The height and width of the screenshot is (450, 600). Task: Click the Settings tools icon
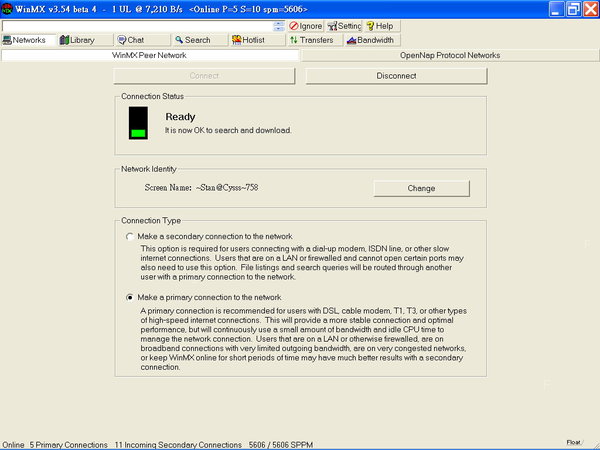(x=332, y=26)
